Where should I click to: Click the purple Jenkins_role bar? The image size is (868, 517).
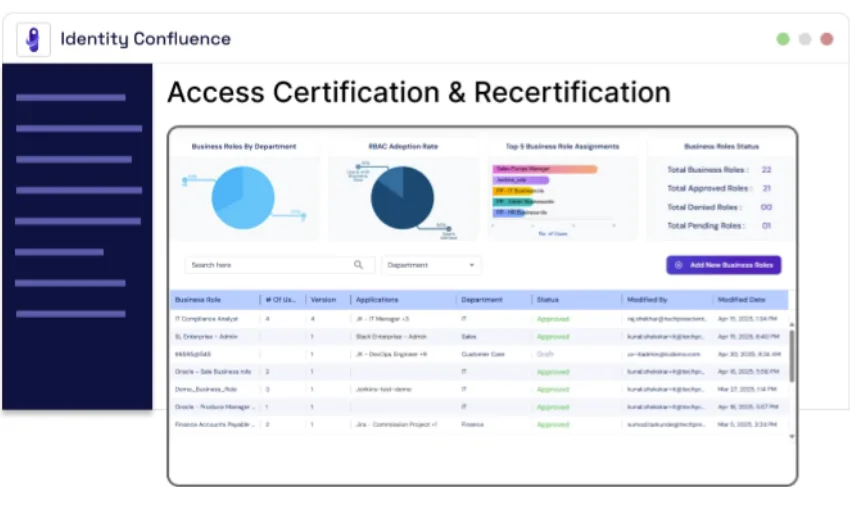[520, 180]
